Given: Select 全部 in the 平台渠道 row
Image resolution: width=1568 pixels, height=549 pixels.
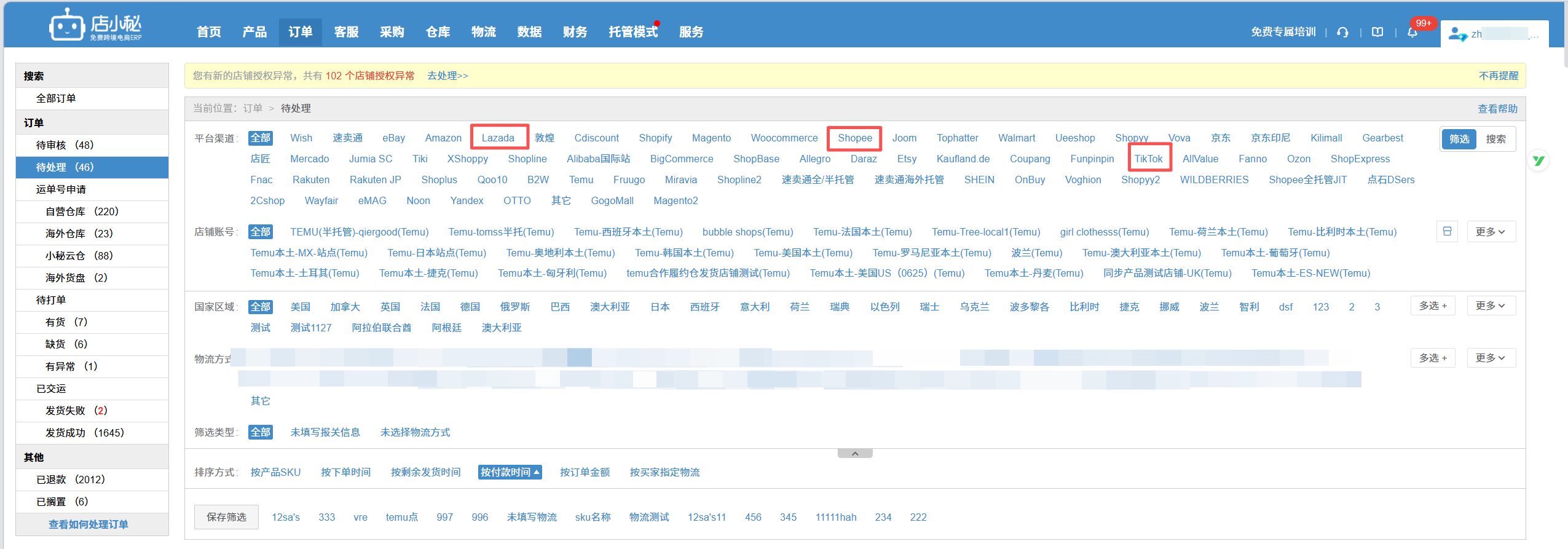Looking at the screenshot, I should 261,138.
